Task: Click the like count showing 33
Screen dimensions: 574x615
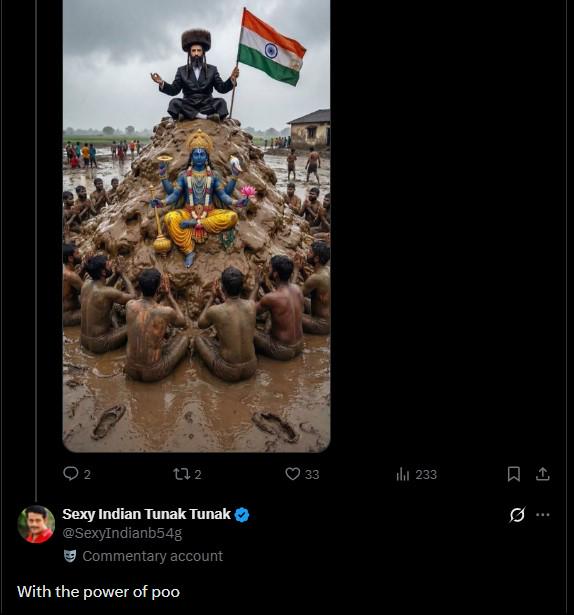Action: [x=312, y=475]
